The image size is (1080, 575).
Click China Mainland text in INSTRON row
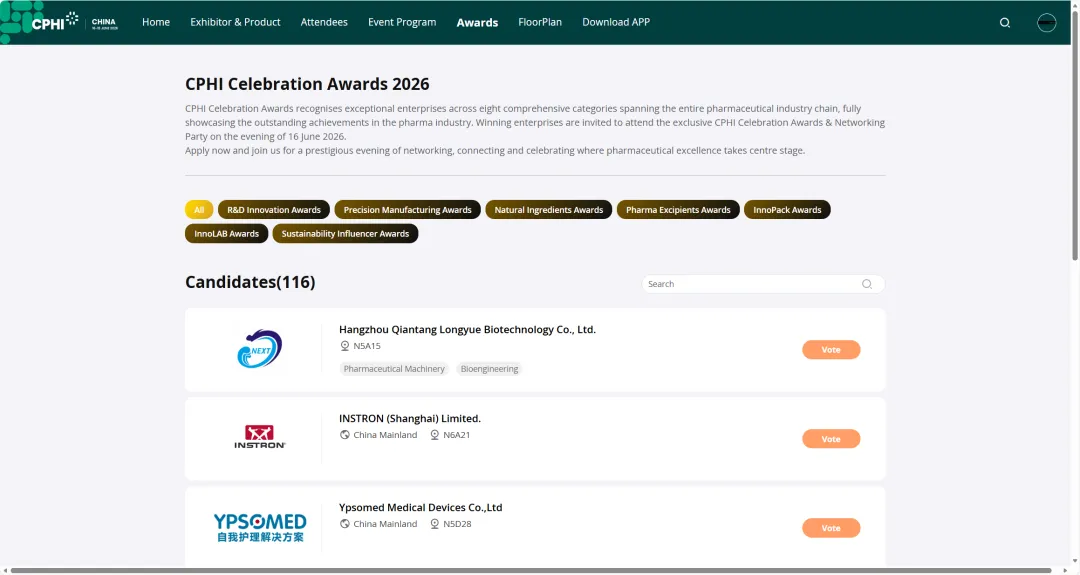pyautogui.click(x=385, y=435)
